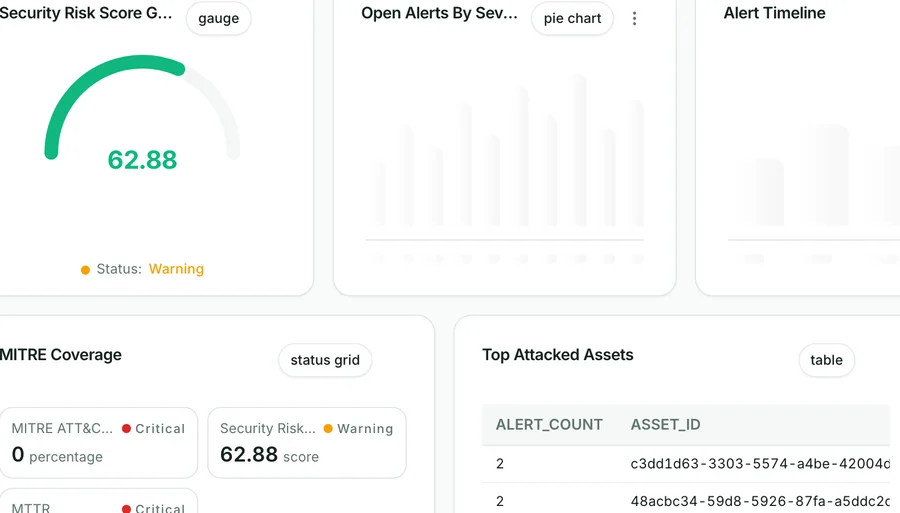Click the Warning status label under gauge
Screen dimensions: 900x513
click(176, 269)
